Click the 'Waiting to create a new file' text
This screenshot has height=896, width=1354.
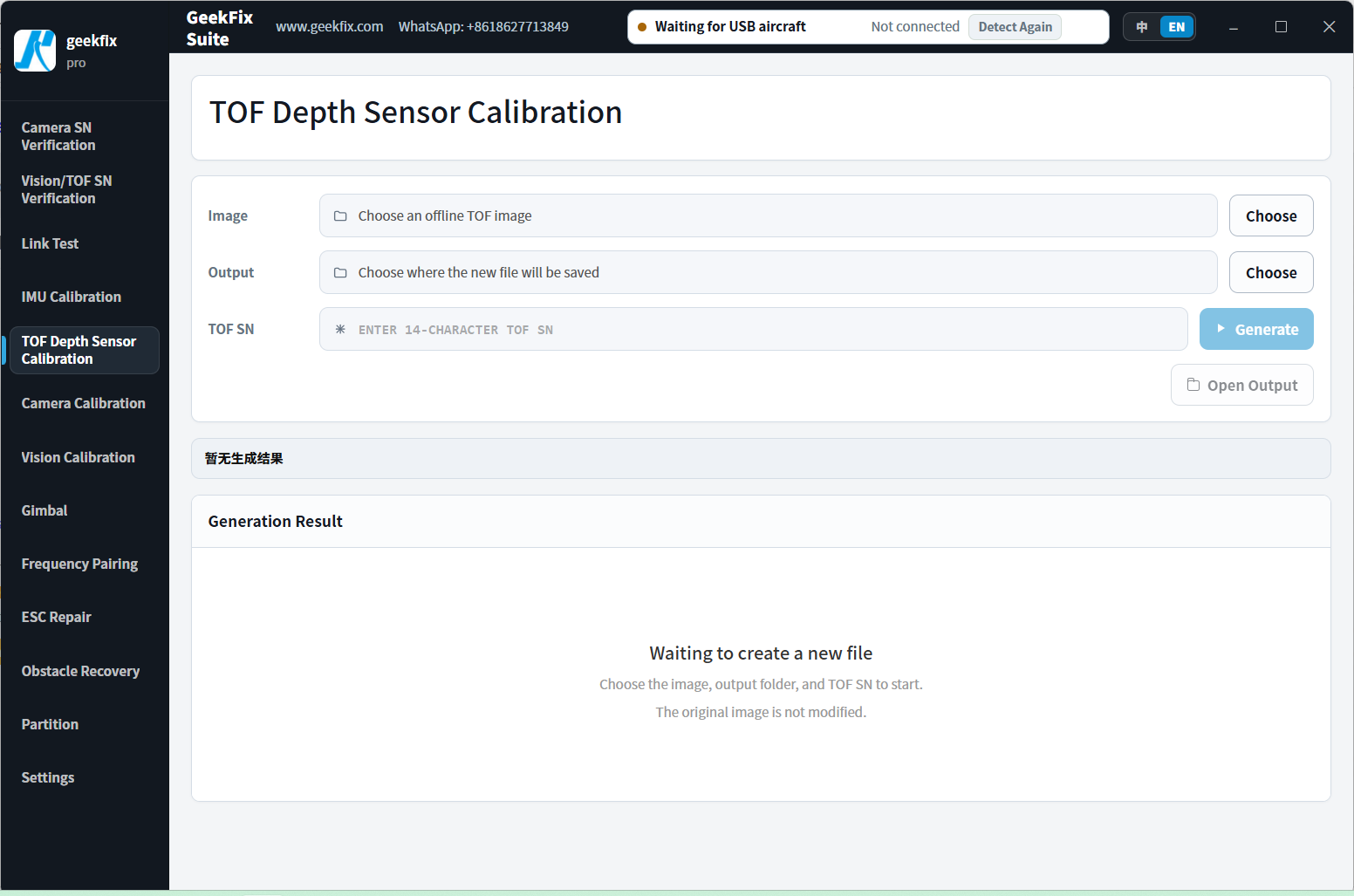[761, 653]
